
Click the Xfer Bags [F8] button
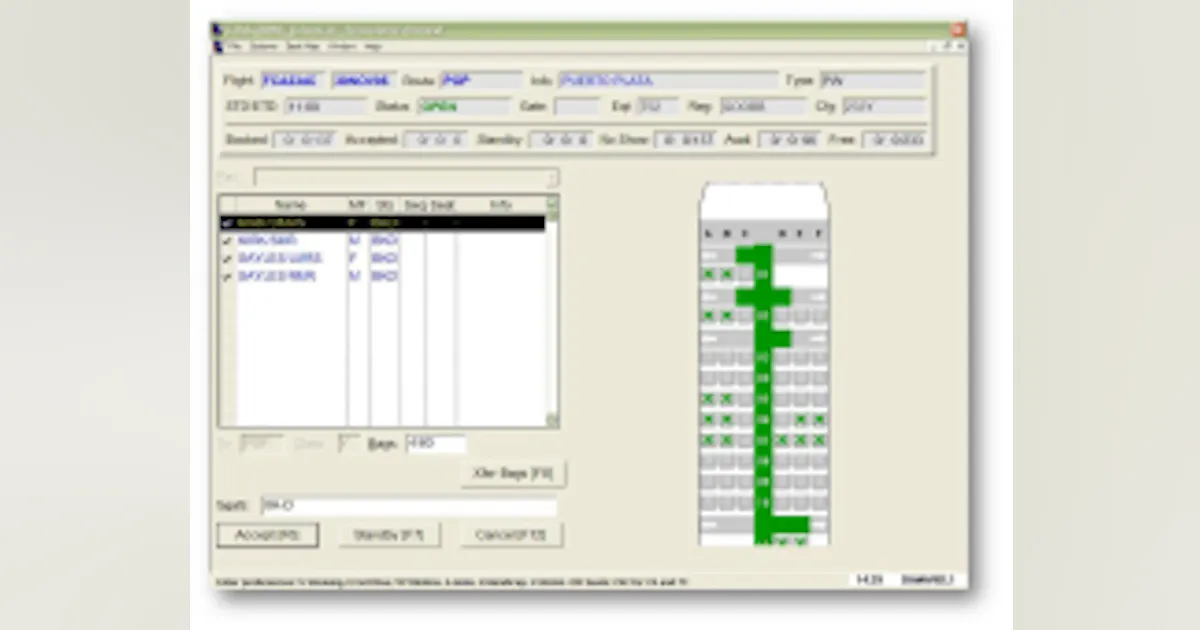(513, 473)
